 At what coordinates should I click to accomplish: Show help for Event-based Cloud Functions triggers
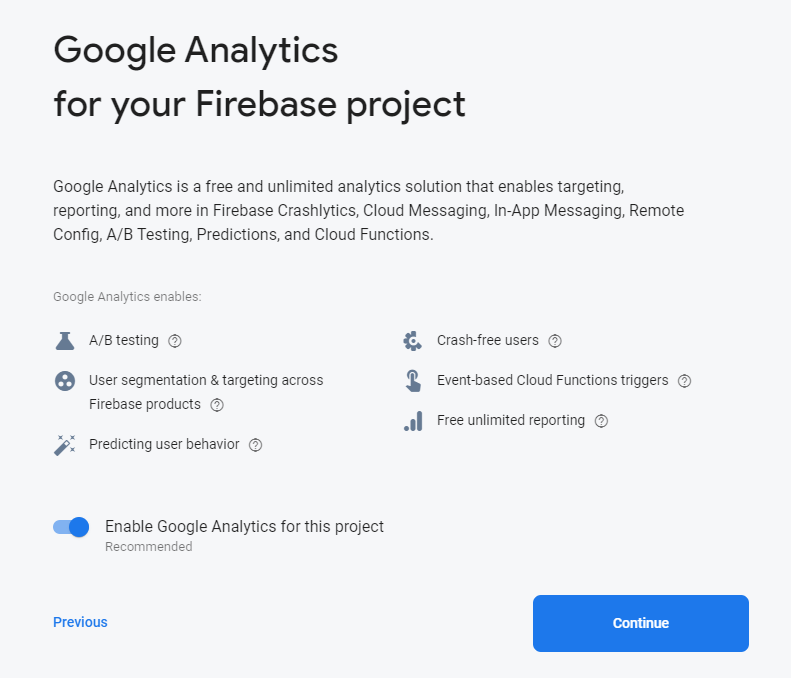coord(685,381)
